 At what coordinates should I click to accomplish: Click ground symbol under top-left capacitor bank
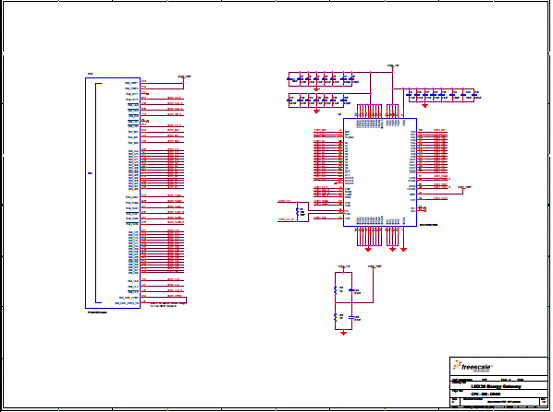tap(316, 90)
